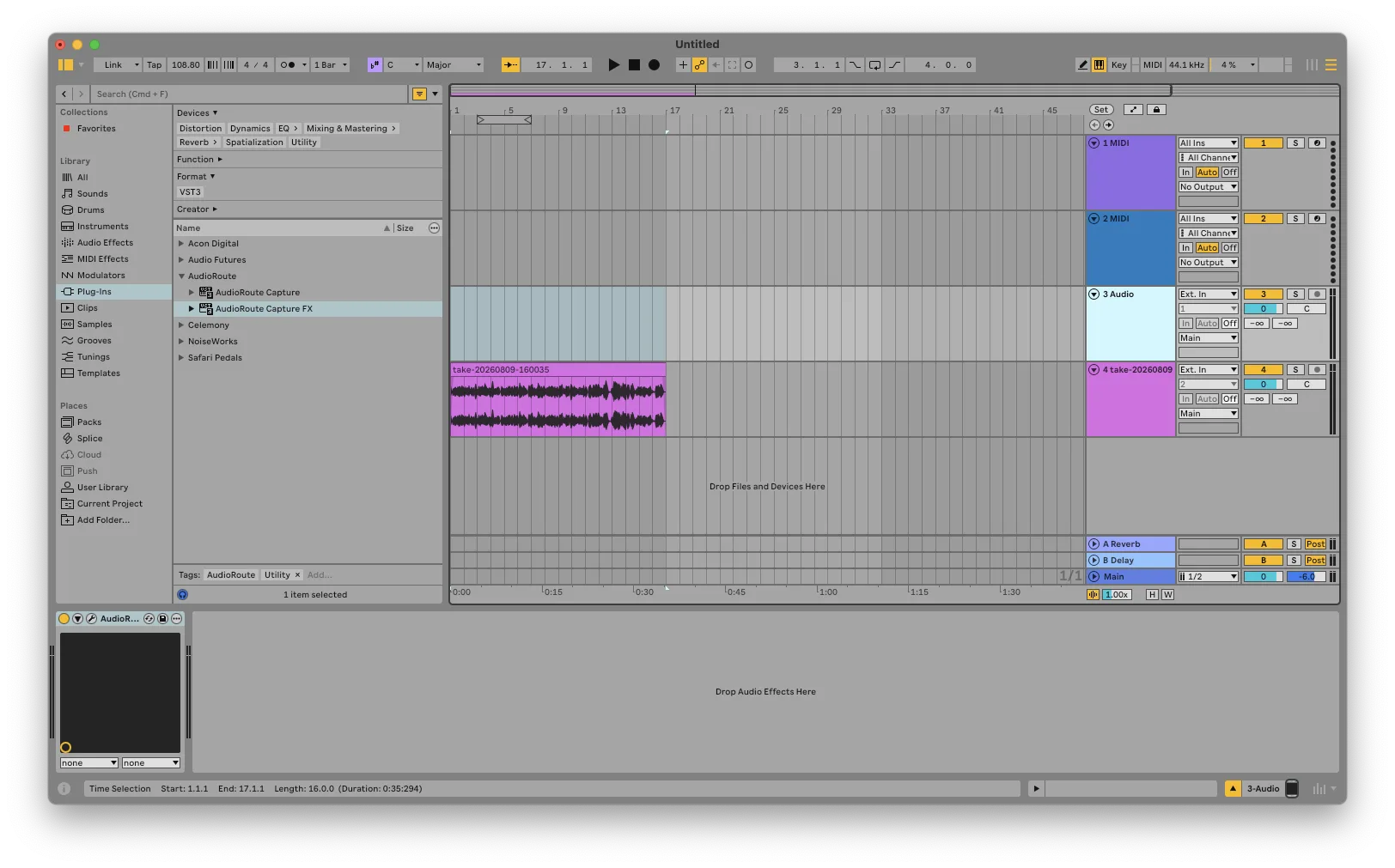
Task: Click the Arrangement Record button
Action: tap(654, 64)
